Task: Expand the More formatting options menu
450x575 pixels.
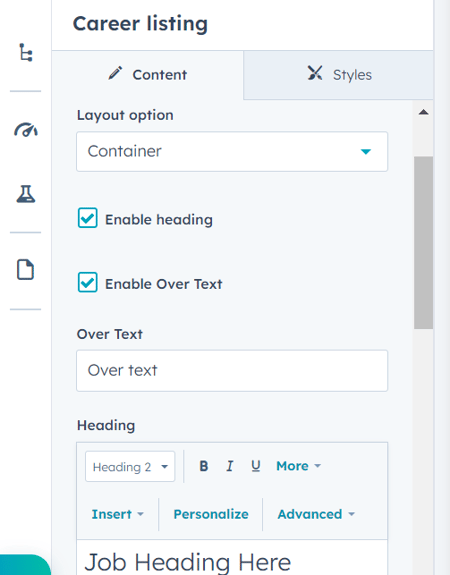Action: (299, 466)
